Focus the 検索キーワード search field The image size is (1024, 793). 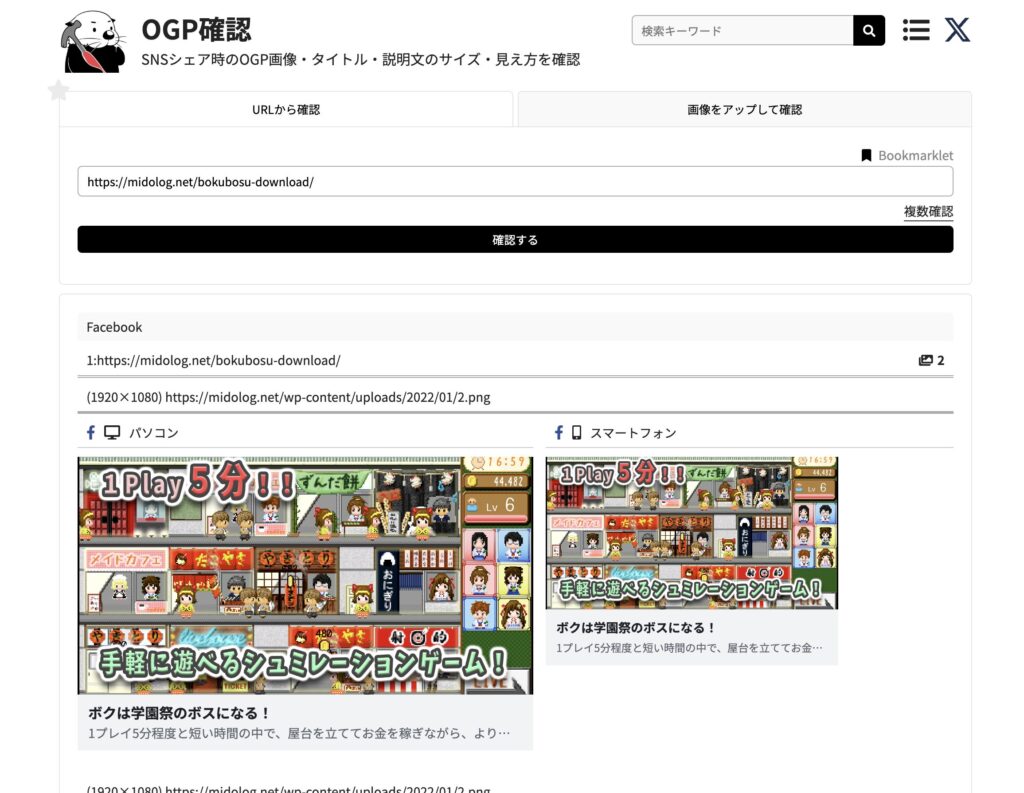pos(743,31)
